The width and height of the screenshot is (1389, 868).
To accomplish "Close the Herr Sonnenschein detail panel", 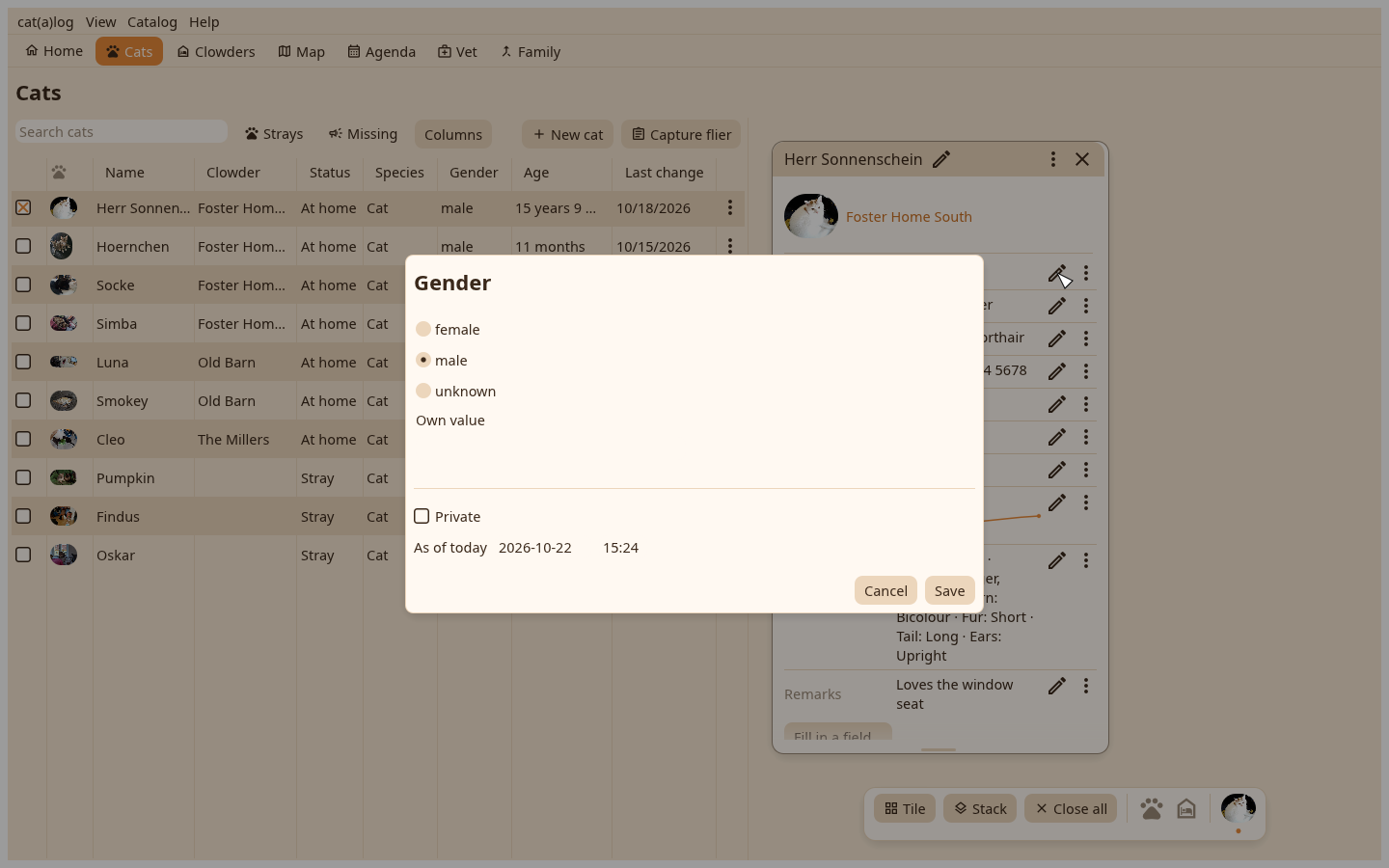I will pyautogui.click(x=1082, y=159).
